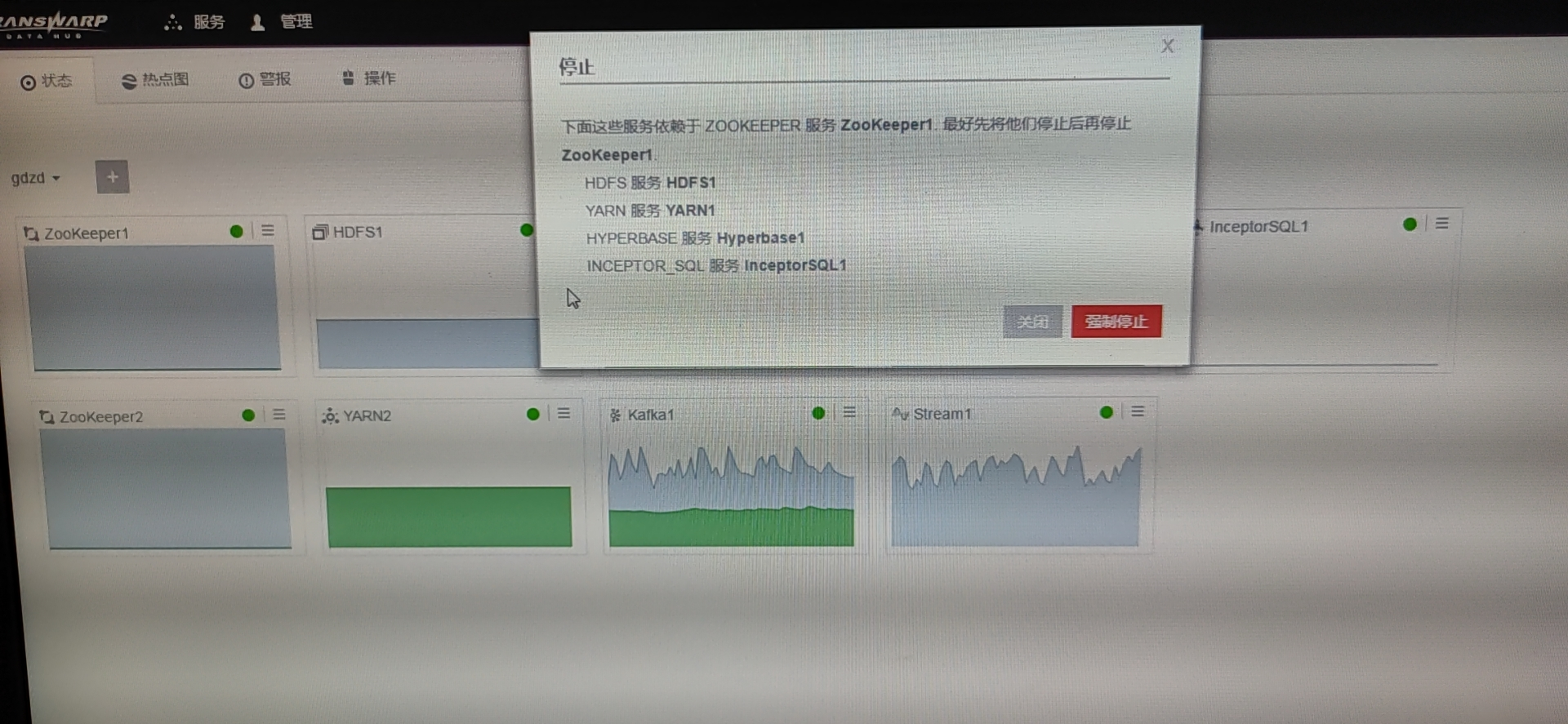Click the HDFS1 chart thumbnail
Viewport: 1568px width, 724px height.
point(428,344)
